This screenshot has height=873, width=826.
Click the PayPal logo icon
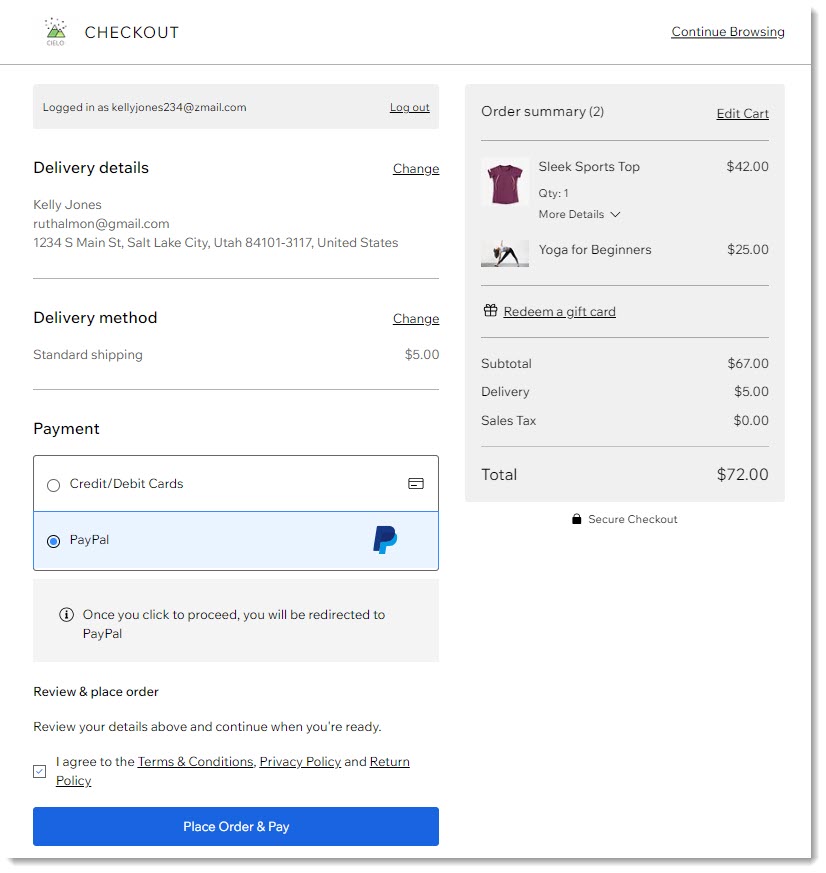pos(385,540)
